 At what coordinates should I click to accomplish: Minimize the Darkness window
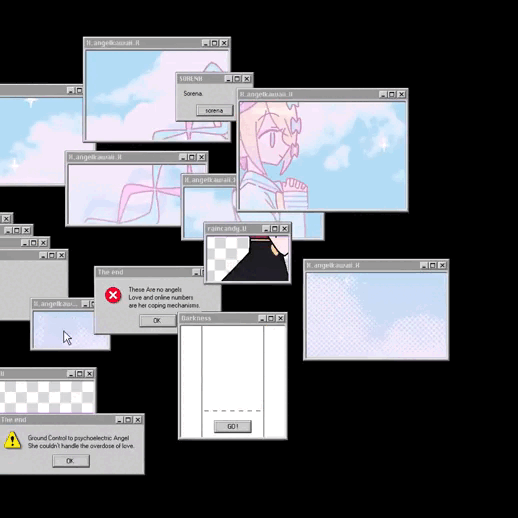(x=262, y=318)
